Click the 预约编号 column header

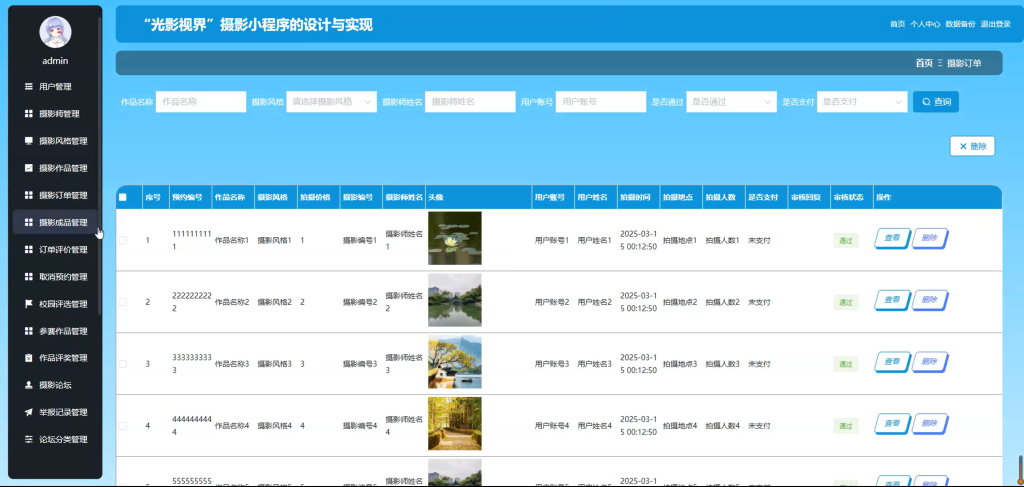click(191, 197)
